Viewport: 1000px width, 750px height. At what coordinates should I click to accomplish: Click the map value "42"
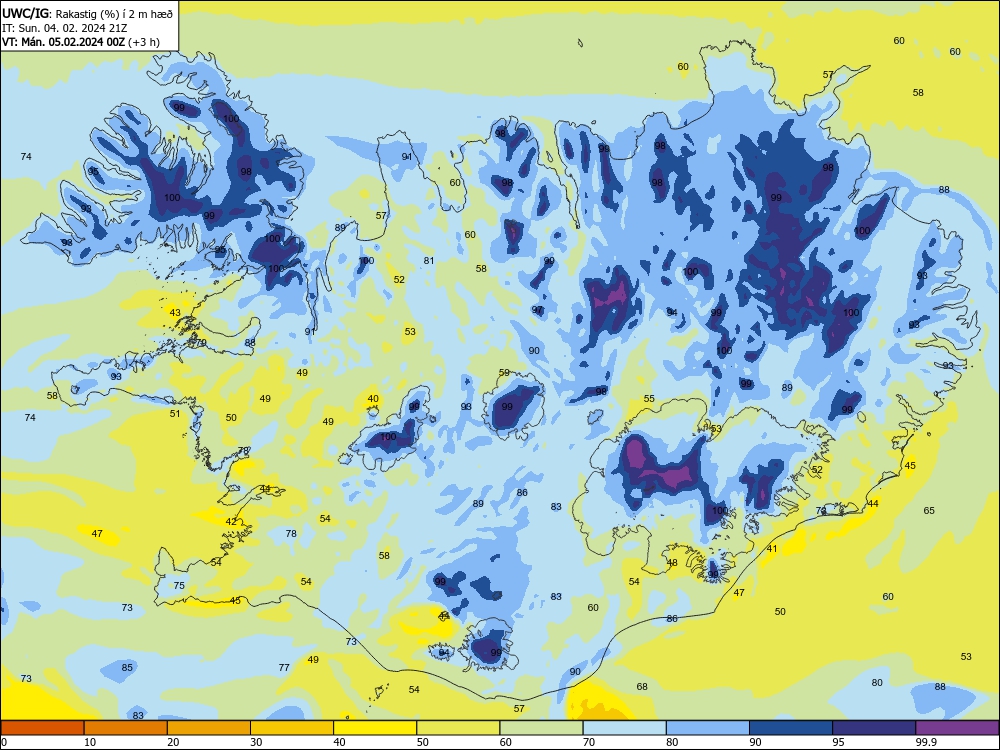[x=231, y=521]
